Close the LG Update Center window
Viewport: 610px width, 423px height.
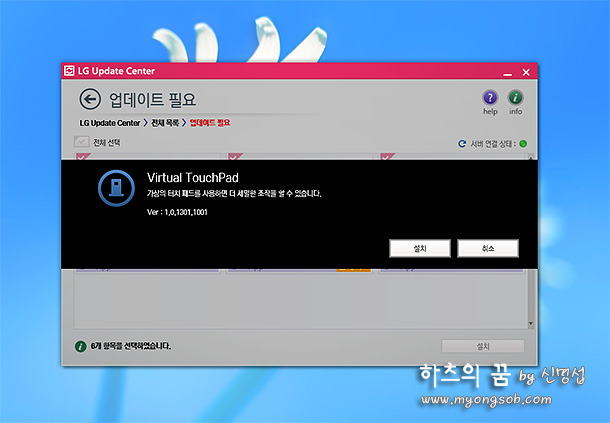526,72
